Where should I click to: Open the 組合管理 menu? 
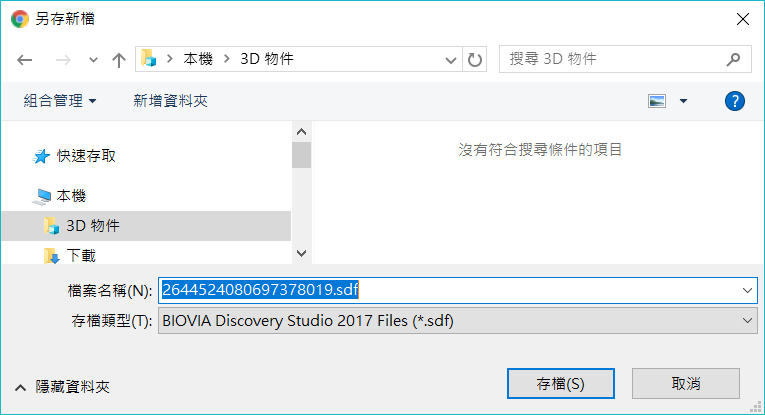point(60,101)
